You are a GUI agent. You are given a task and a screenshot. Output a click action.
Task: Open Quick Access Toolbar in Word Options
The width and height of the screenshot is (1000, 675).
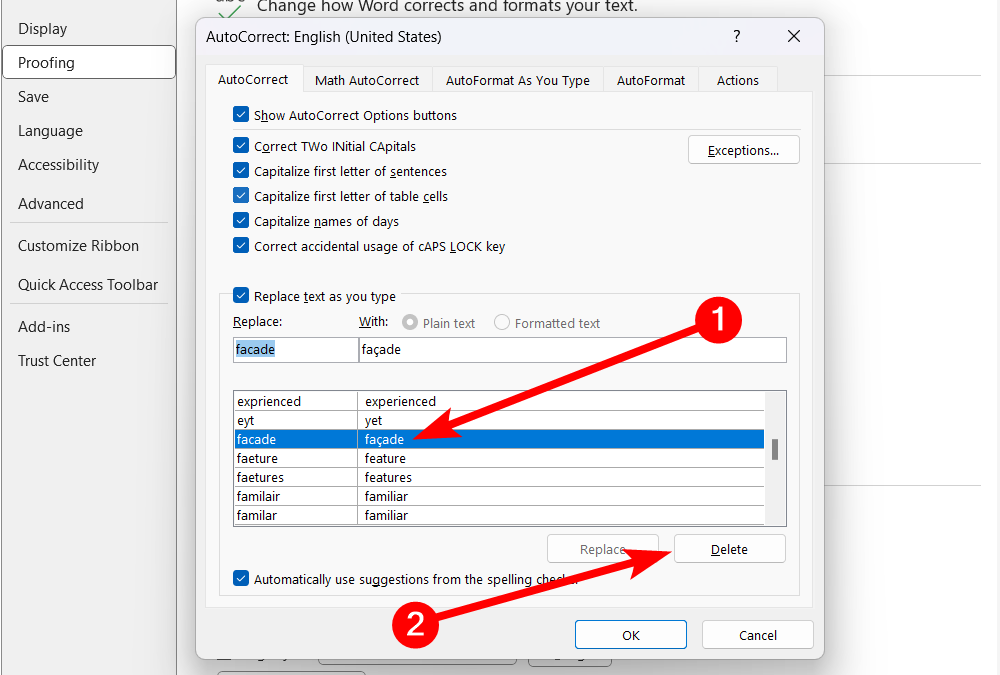(x=89, y=285)
